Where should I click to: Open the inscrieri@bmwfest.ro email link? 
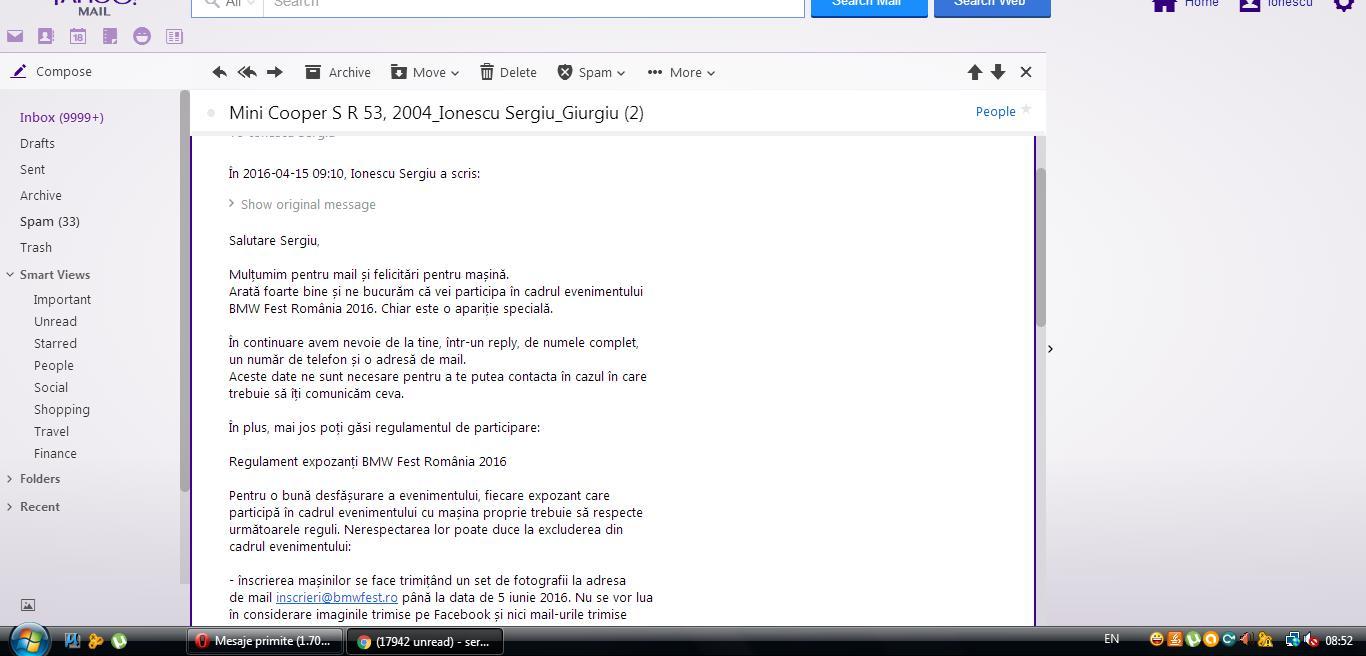336,598
